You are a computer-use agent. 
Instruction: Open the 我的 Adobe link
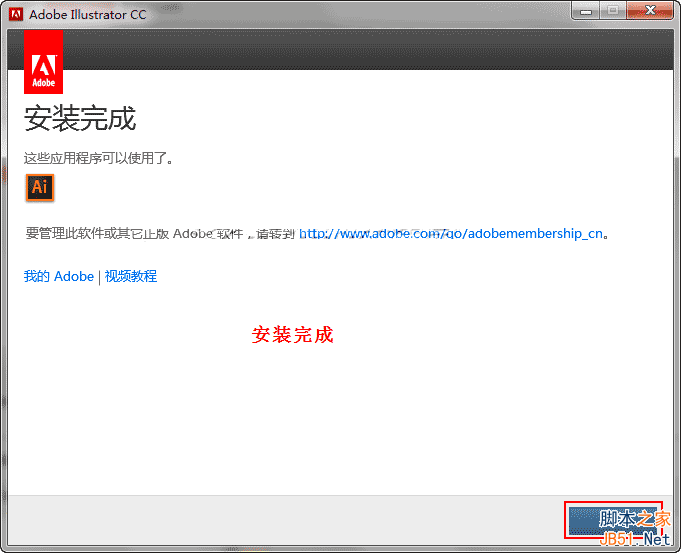tap(59, 276)
